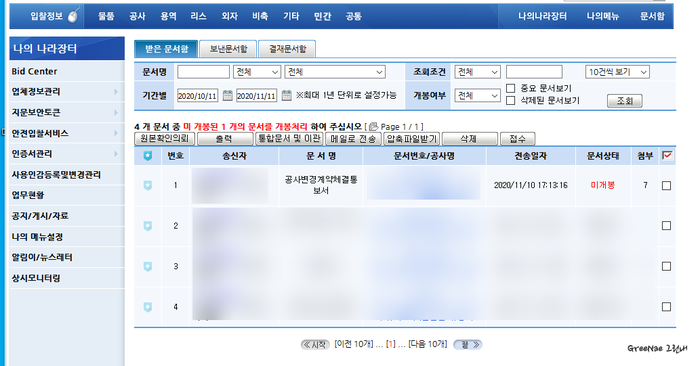The width and height of the screenshot is (700, 366).
Task: Click the 다음 10개 pagination link
Action: [x=427, y=344]
